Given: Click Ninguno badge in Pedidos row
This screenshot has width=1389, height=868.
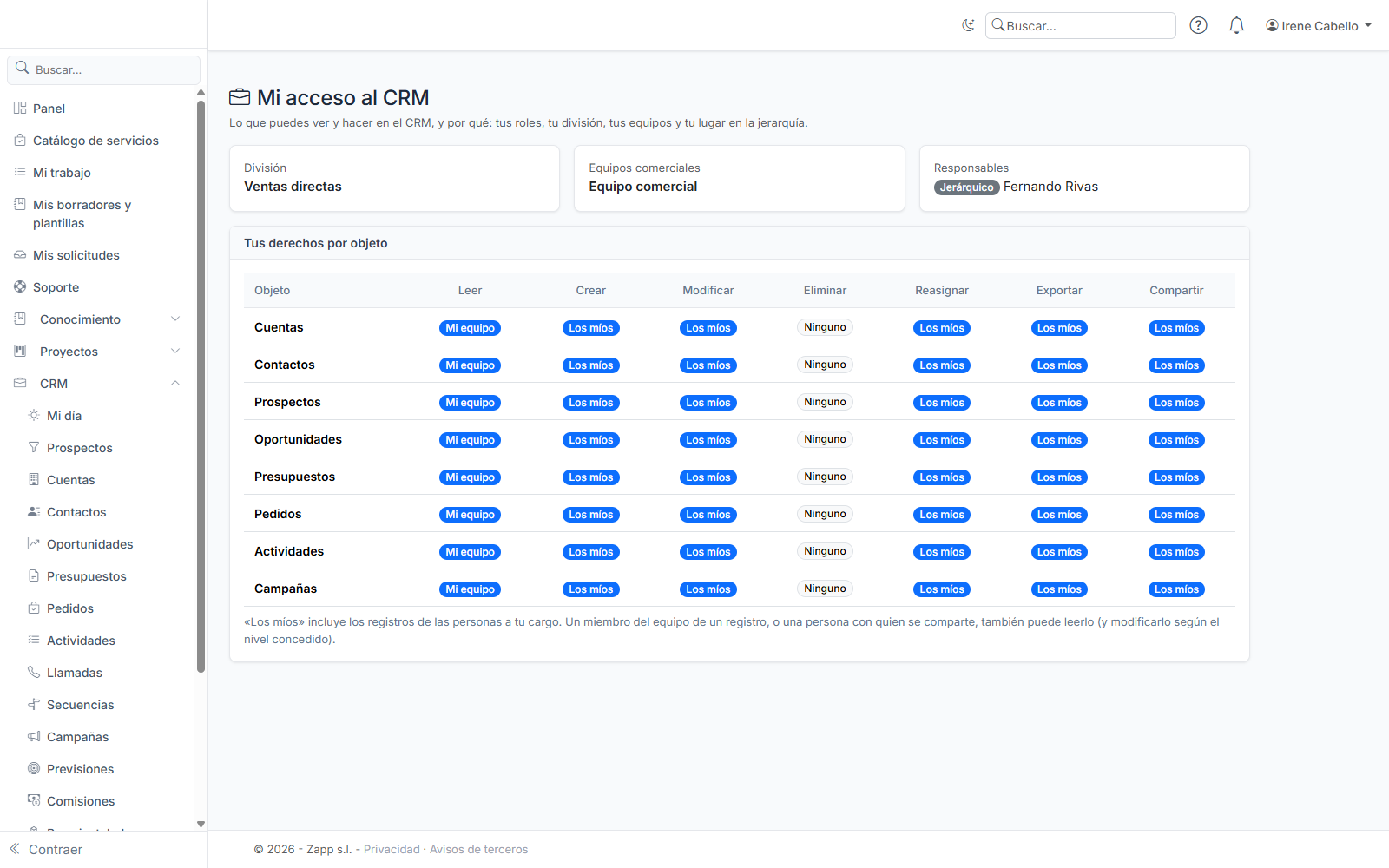Looking at the screenshot, I should pyautogui.click(x=825, y=514).
